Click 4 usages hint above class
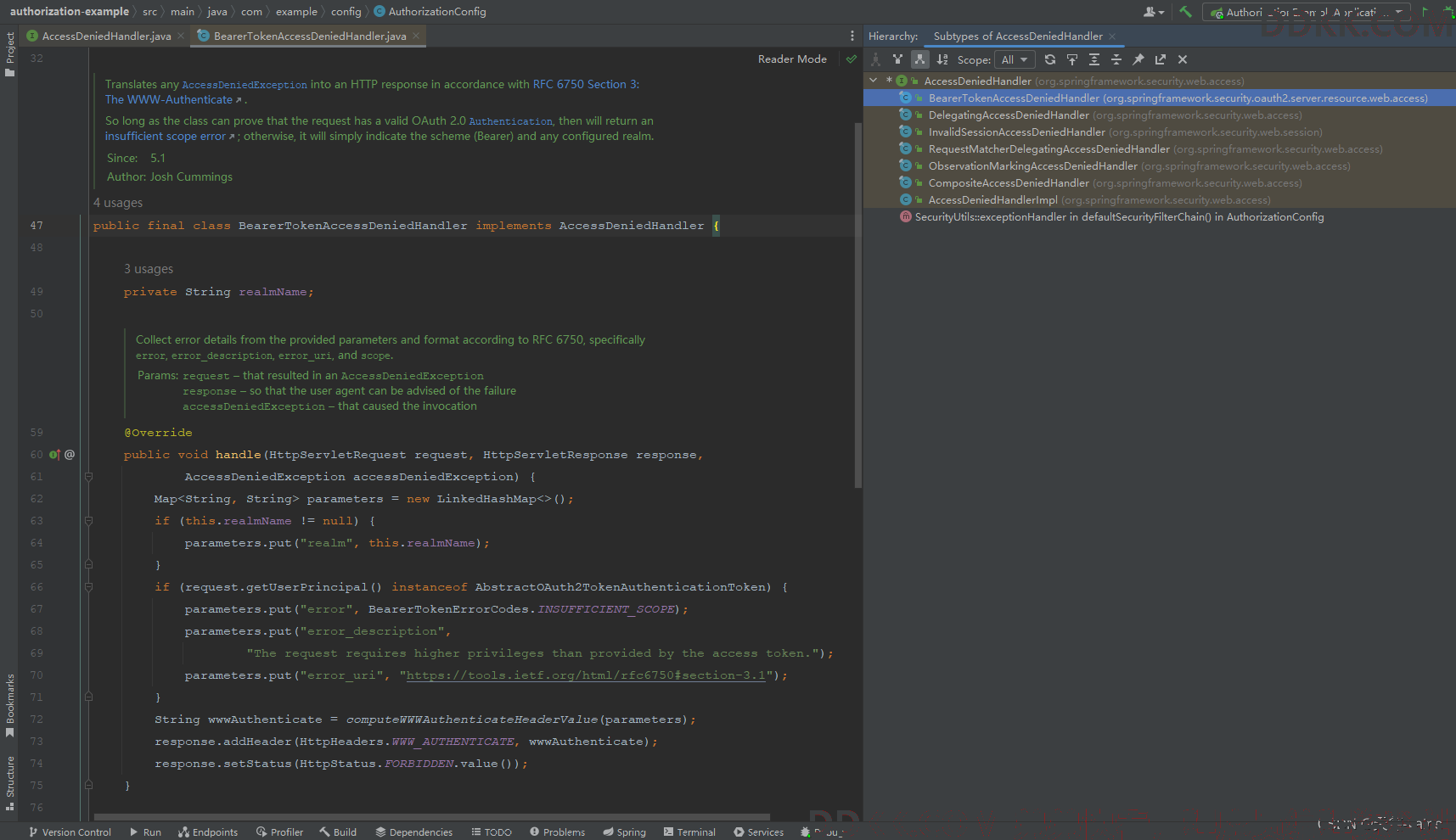Screen dimensions: 1456x840 pyautogui.click(x=118, y=203)
